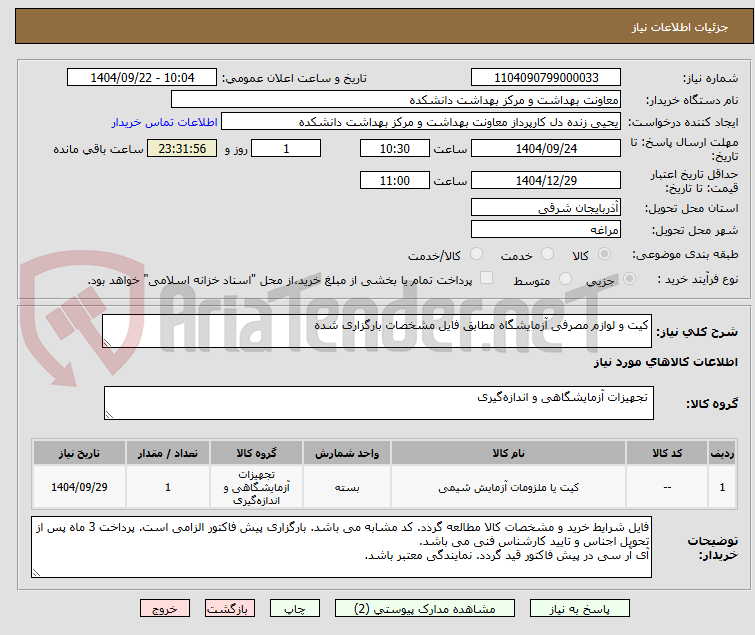Click the نام کالا column header
Image resolution: width=755 pixels, height=635 pixels.
(x=508, y=453)
